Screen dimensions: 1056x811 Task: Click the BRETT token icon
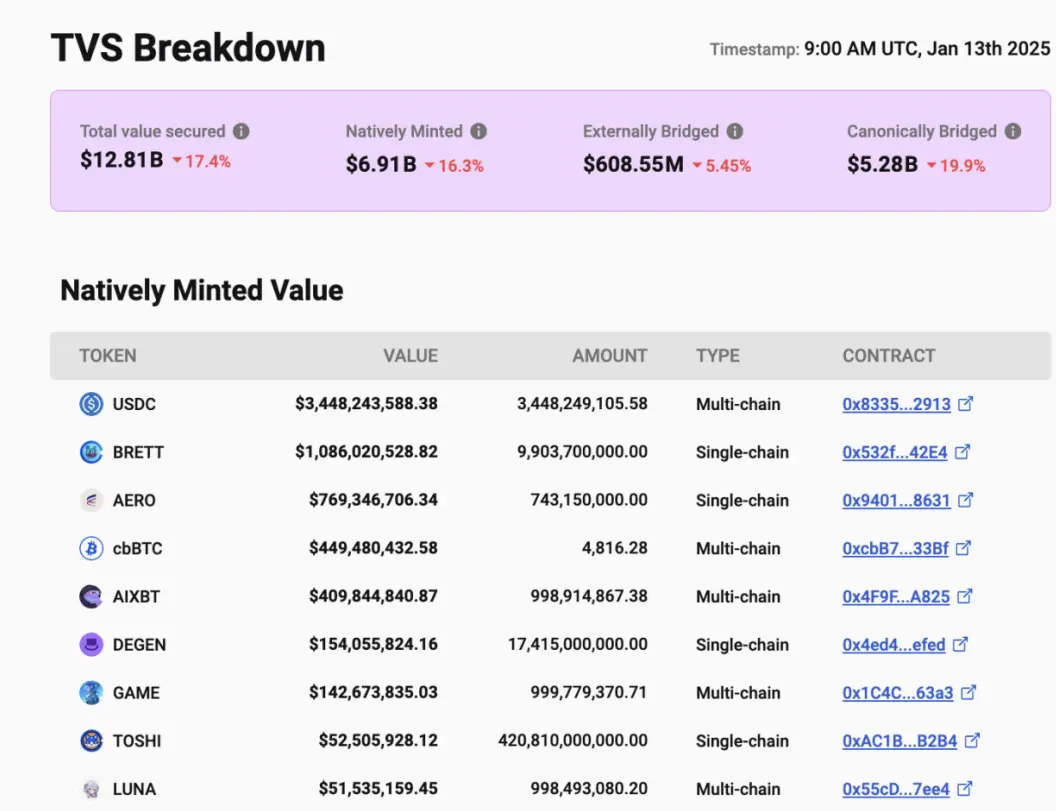click(x=91, y=452)
